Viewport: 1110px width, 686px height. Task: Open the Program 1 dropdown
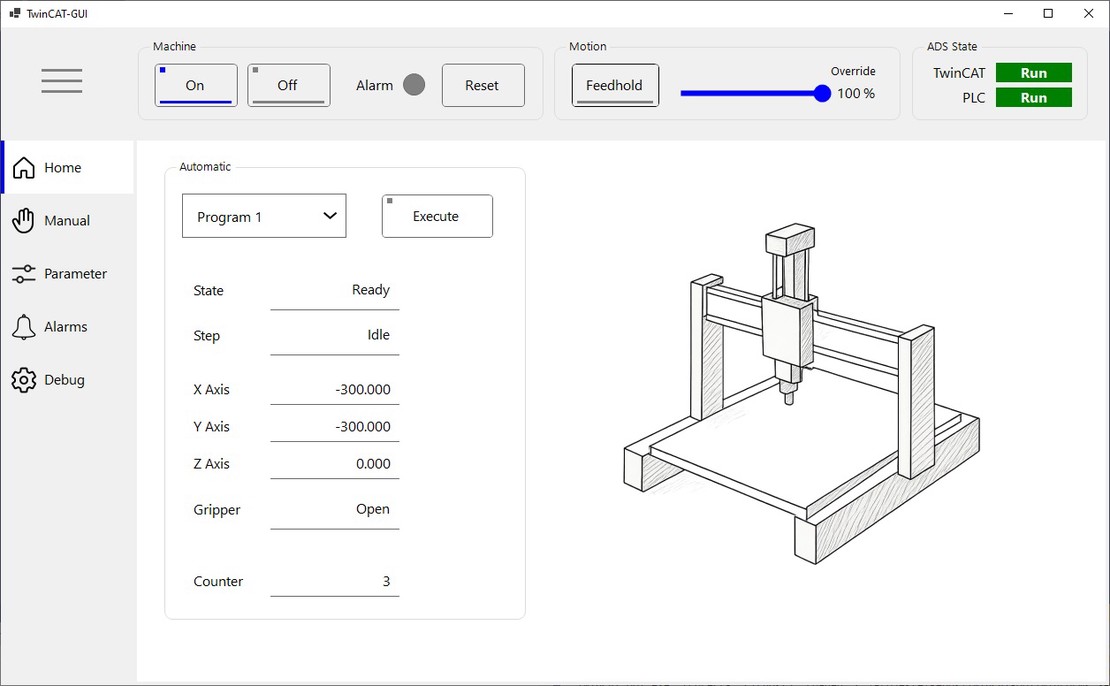(264, 216)
